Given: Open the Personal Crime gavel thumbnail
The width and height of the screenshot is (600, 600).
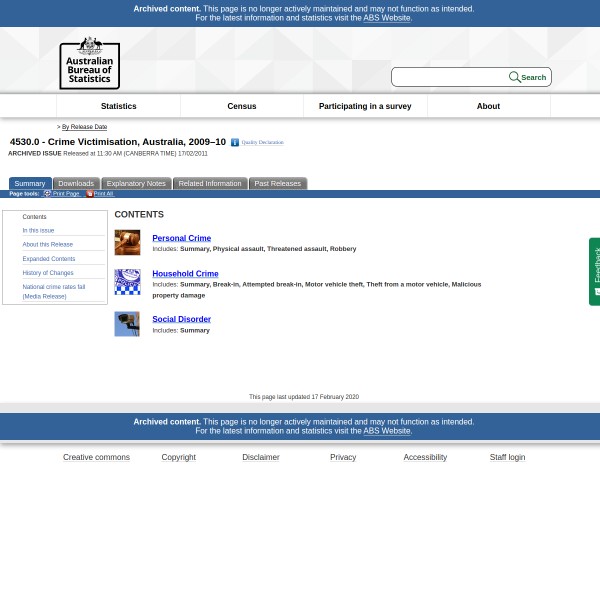Looking at the screenshot, I should 127,243.
